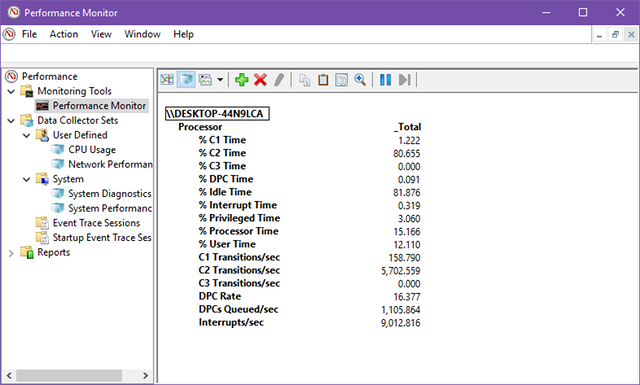Image resolution: width=640 pixels, height=385 pixels.
Task: Collapse the Monitoring Tools node
Action: coord(11,91)
